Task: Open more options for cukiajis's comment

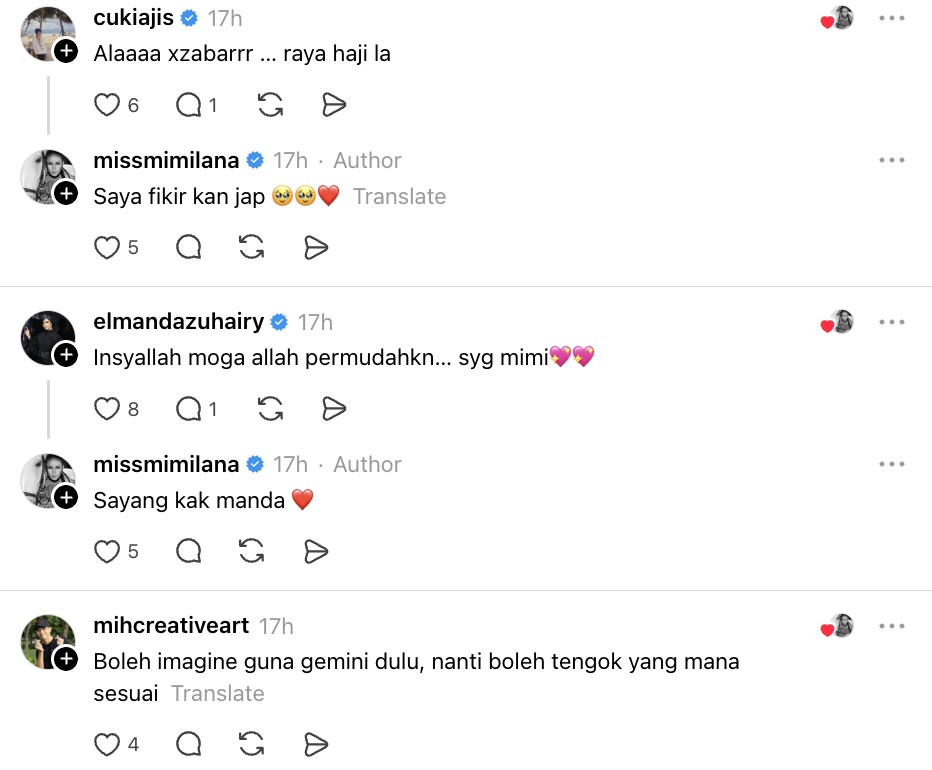Action: [892, 18]
